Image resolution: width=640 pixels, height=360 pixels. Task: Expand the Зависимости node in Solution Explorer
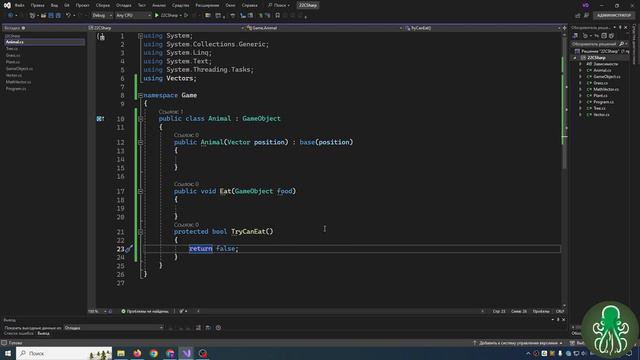580,64
